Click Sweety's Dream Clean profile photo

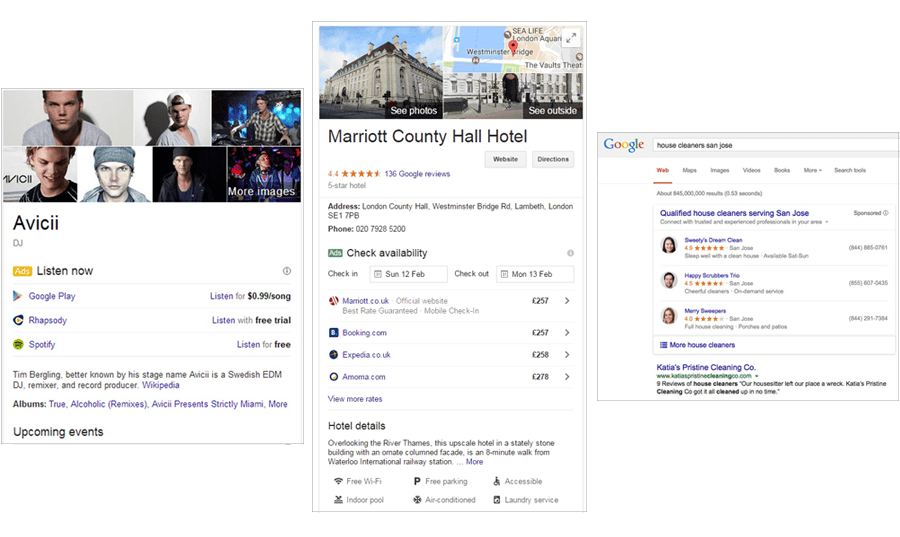[669, 245]
